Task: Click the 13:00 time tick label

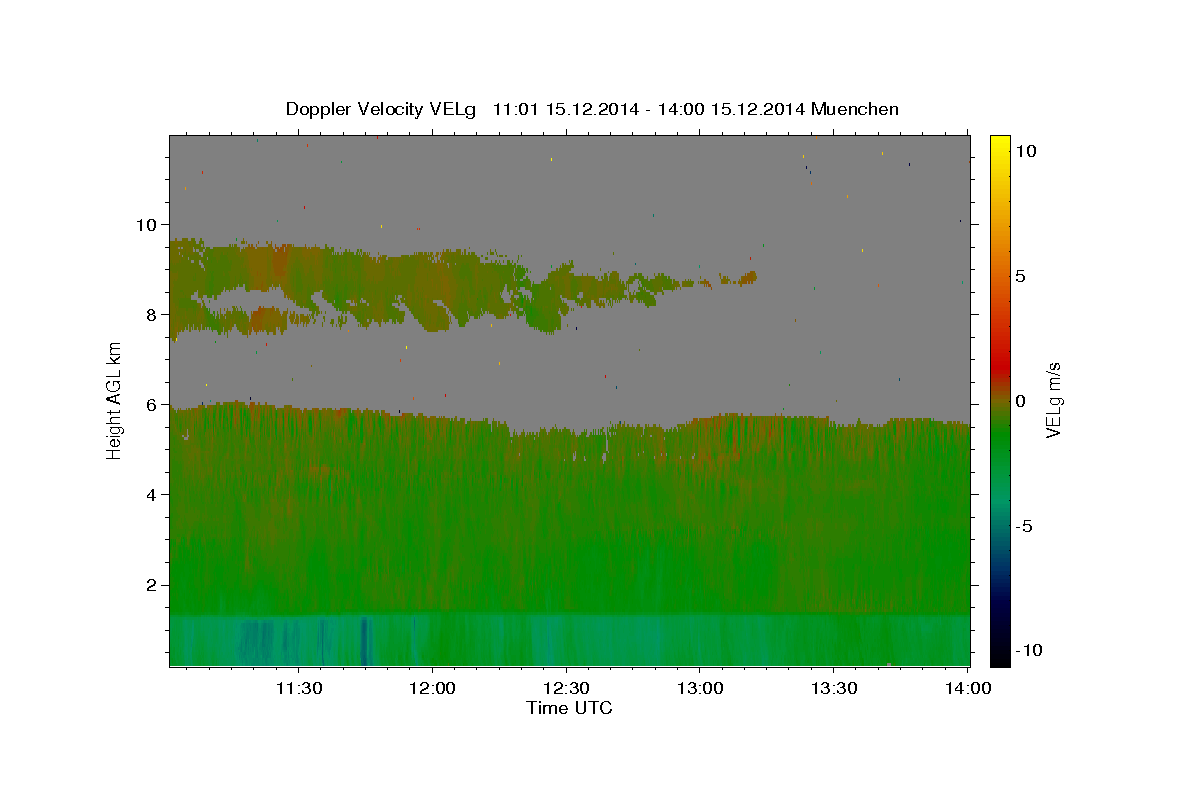Action: 700,688
